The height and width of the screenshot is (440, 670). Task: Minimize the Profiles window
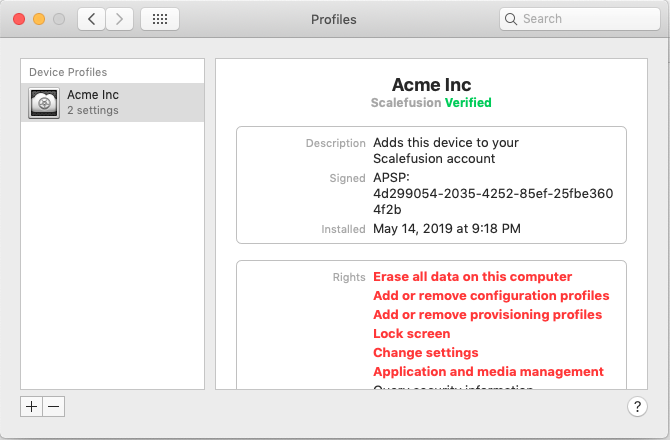click(39, 19)
